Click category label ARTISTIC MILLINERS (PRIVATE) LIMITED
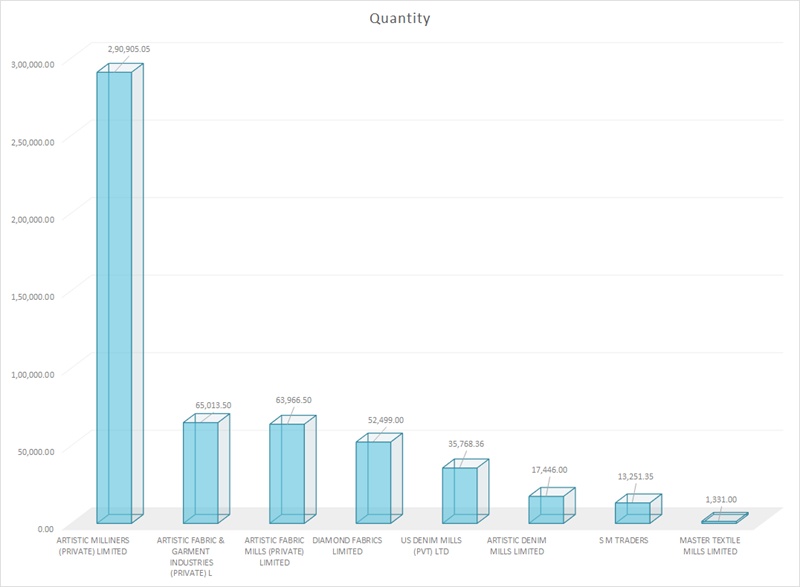The width and height of the screenshot is (800, 587). [93, 546]
